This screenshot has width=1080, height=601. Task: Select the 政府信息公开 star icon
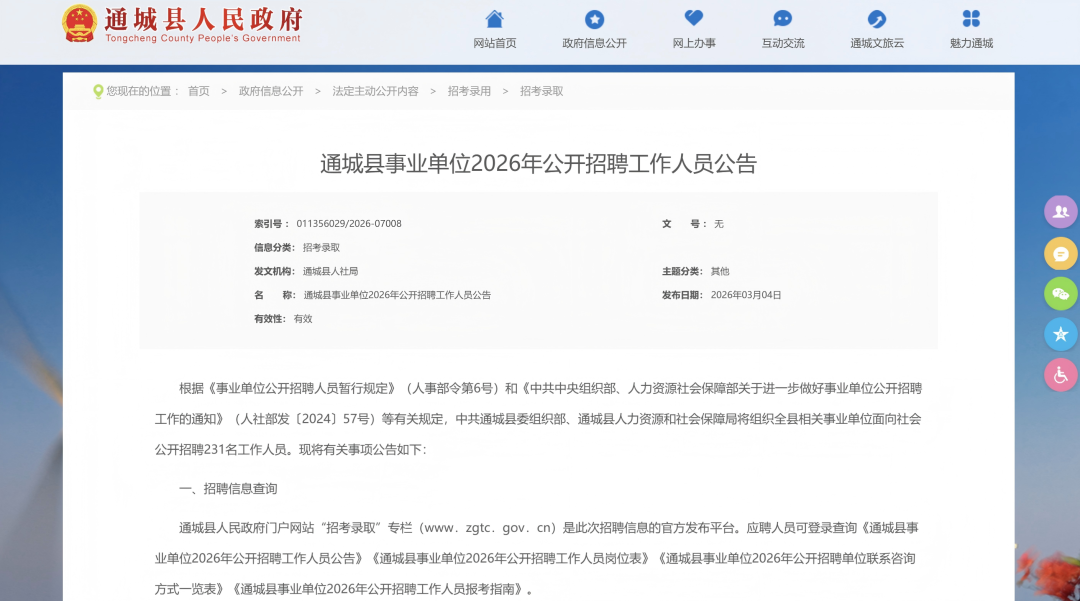click(x=594, y=18)
